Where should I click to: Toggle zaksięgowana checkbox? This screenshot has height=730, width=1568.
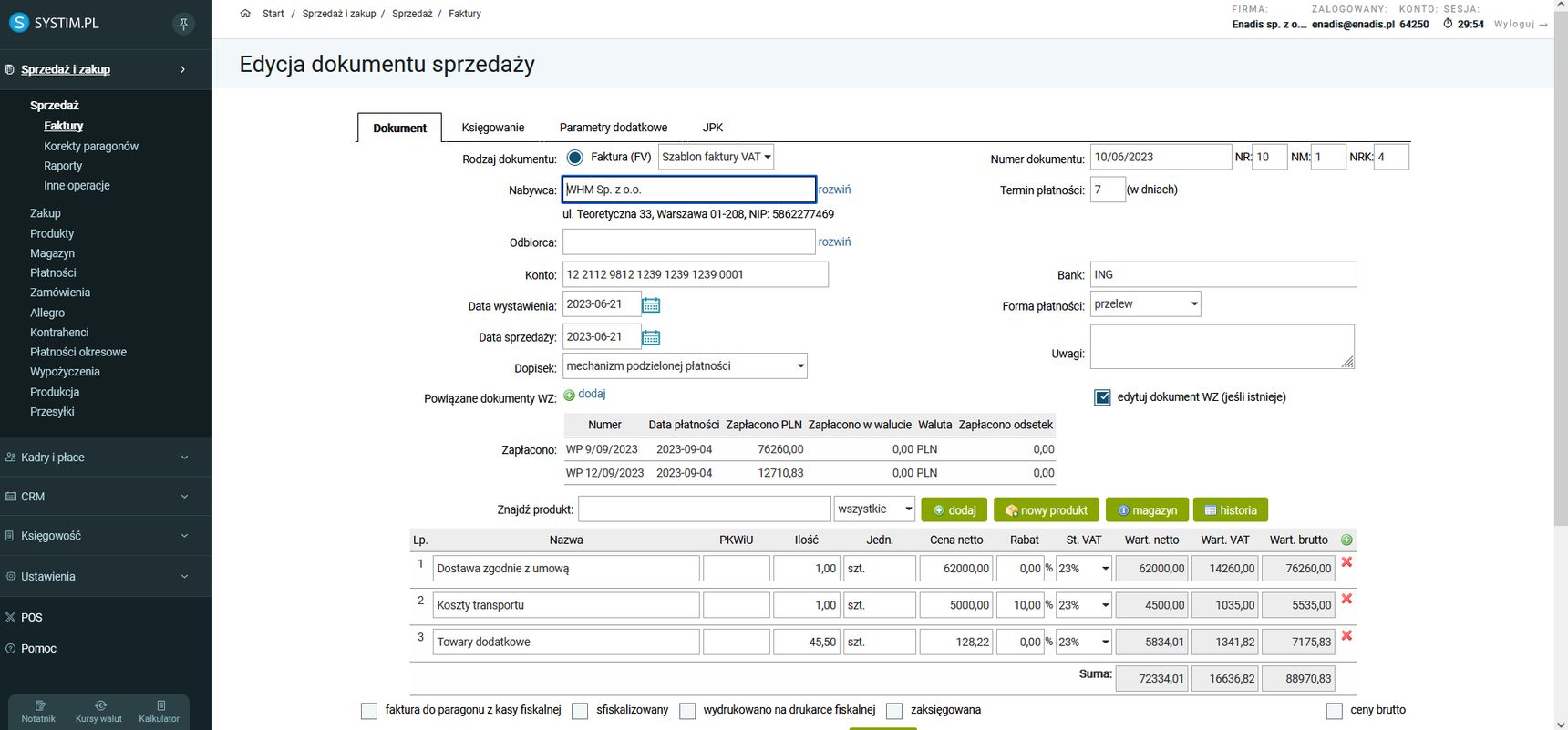click(894, 711)
